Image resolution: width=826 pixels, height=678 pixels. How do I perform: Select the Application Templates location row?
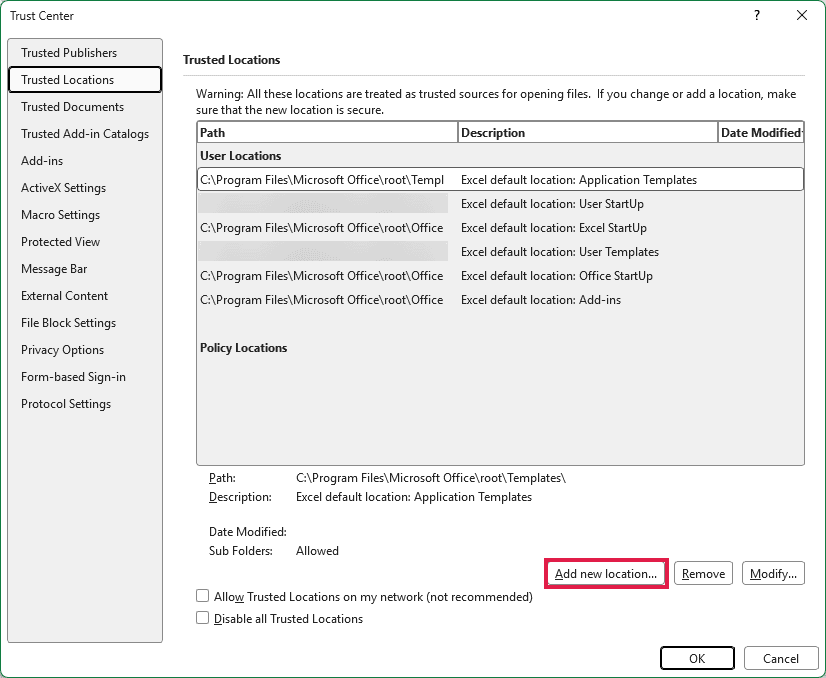500,180
